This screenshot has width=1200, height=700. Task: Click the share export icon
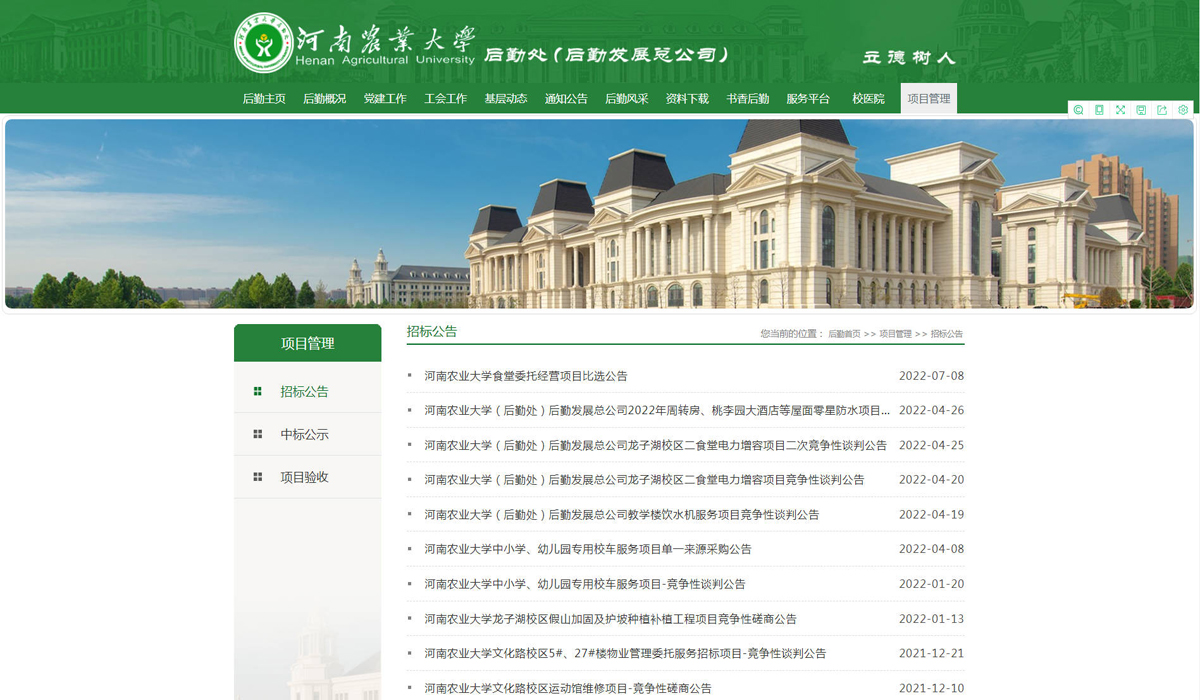(1162, 110)
